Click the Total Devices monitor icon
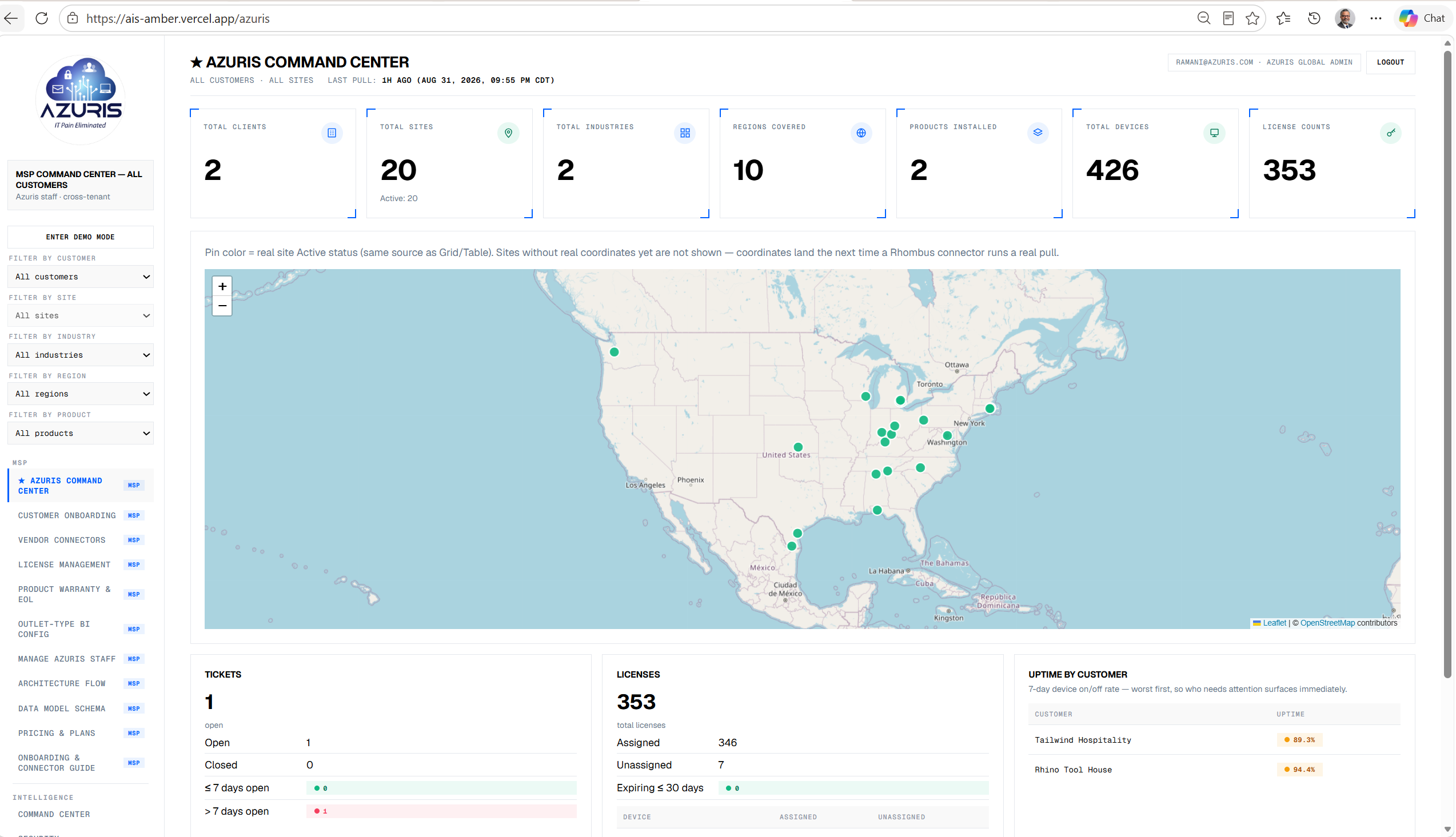The image size is (1456, 837). click(x=1215, y=133)
